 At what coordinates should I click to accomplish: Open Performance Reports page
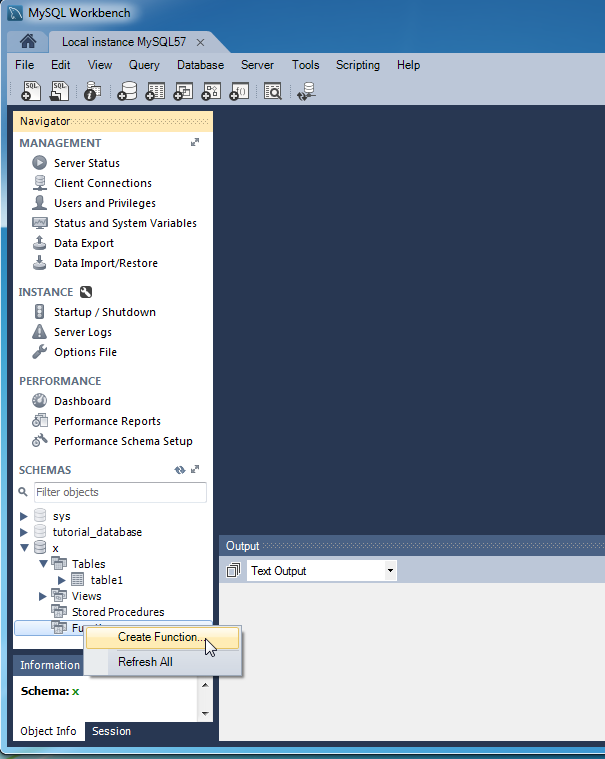(x=107, y=421)
